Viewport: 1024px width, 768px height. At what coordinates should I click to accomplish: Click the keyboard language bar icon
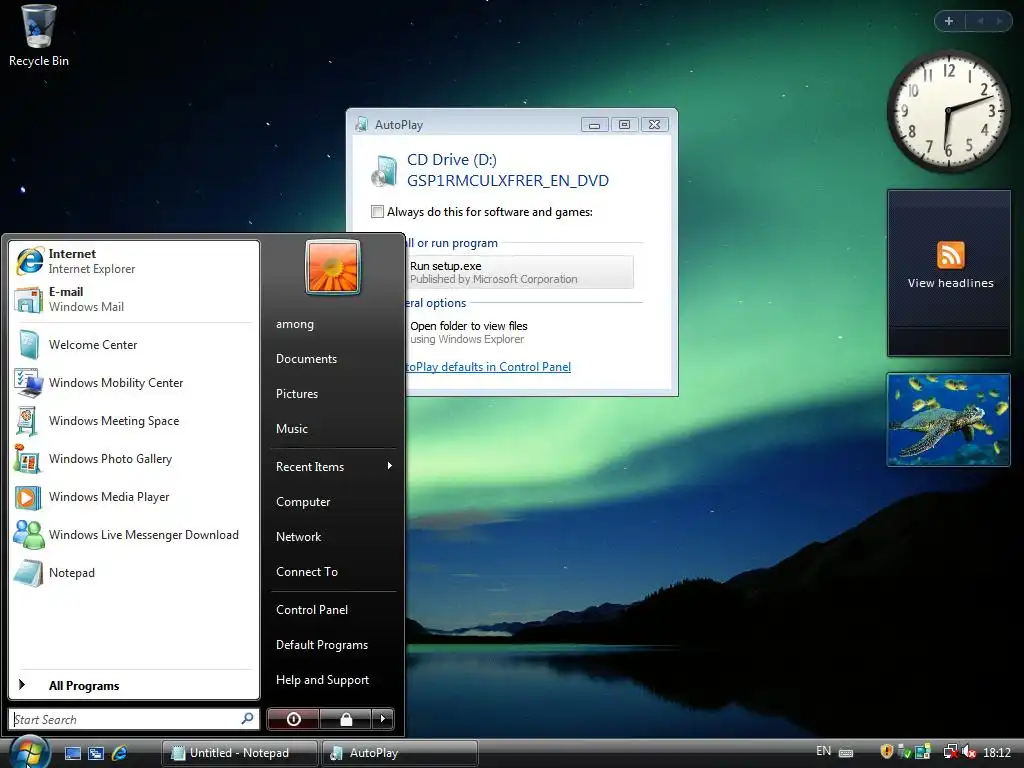[846, 752]
